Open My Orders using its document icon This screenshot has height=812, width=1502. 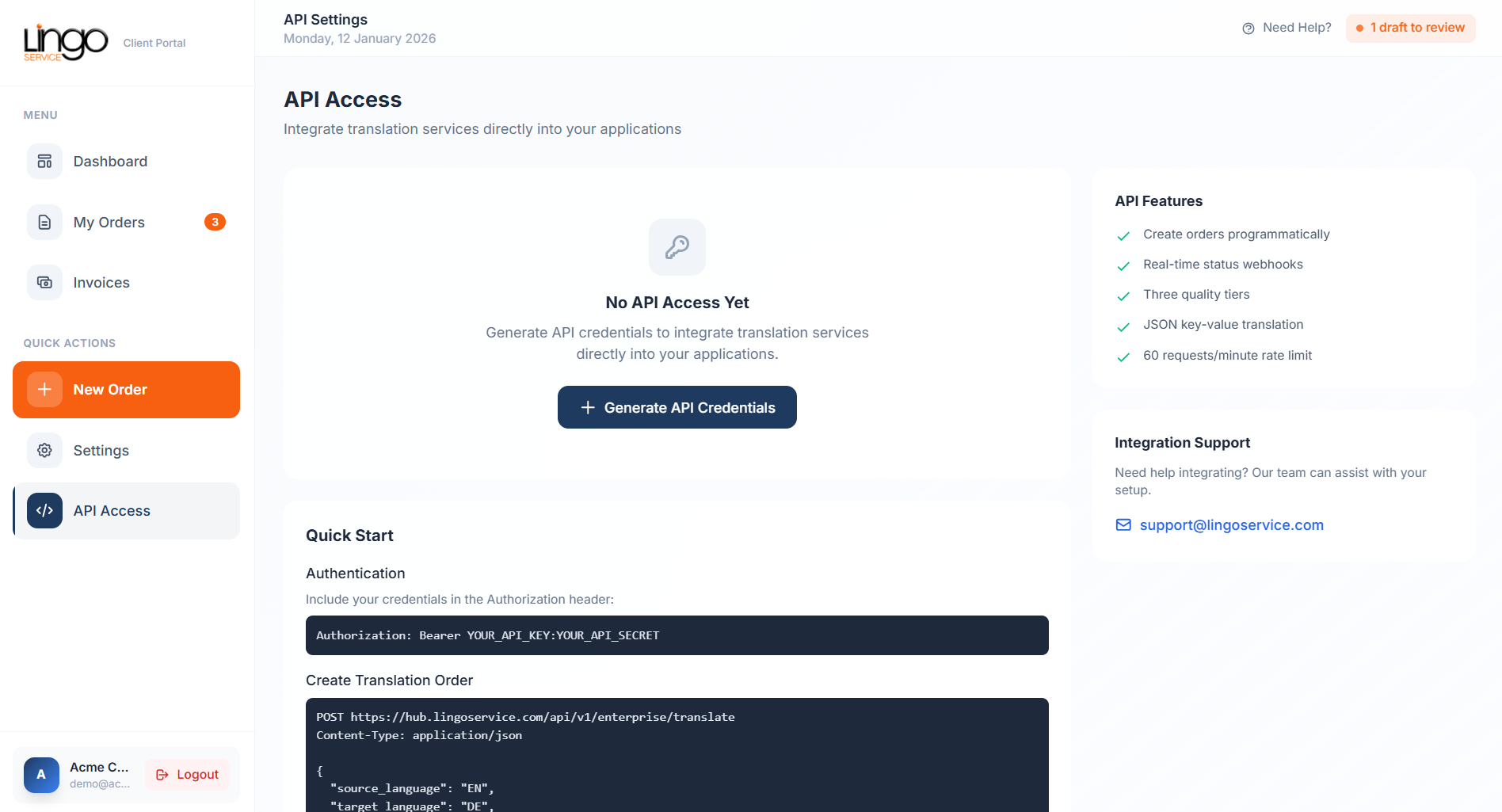(x=44, y=222)
